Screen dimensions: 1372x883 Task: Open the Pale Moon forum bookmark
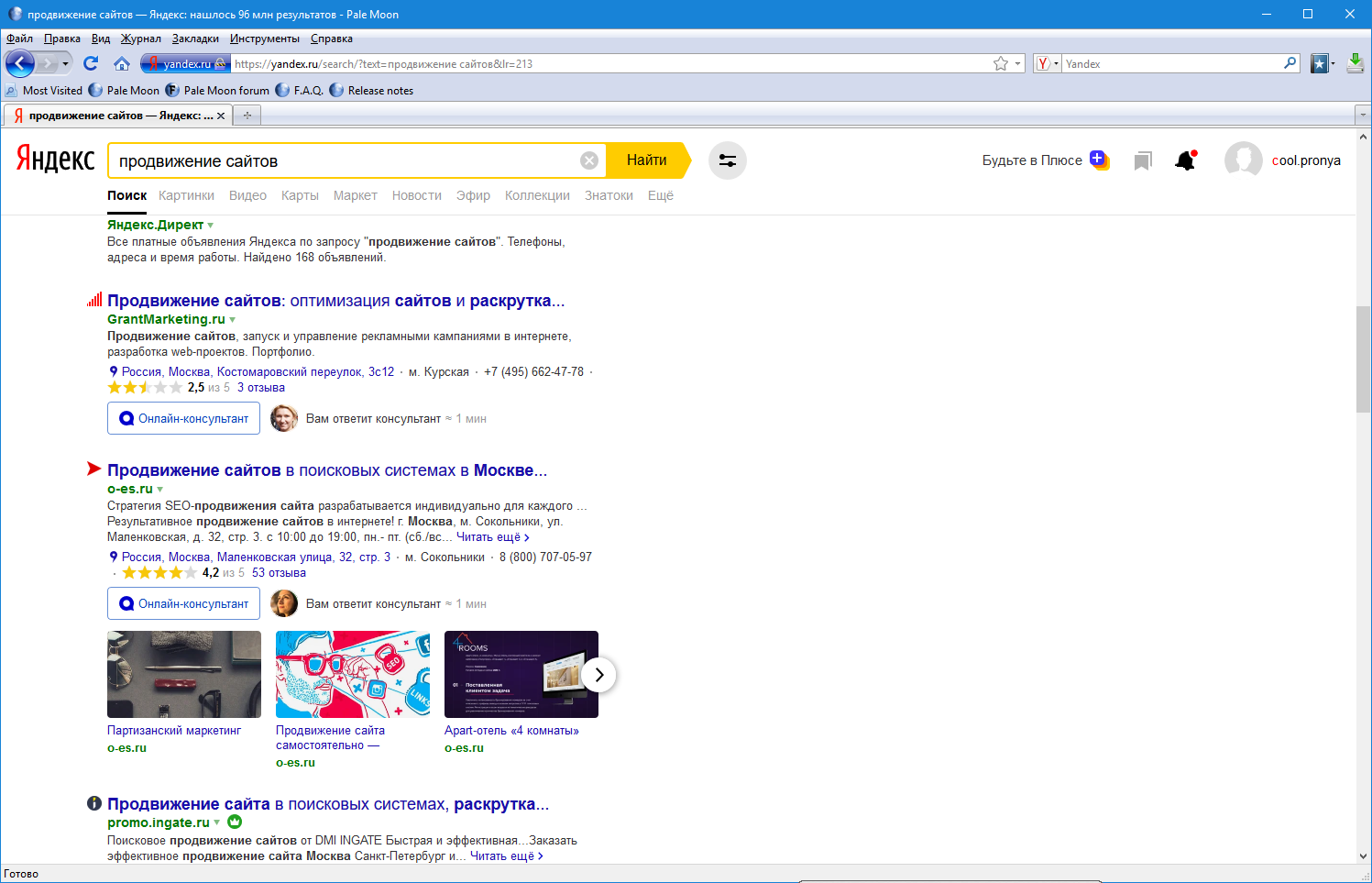point(217,91)
